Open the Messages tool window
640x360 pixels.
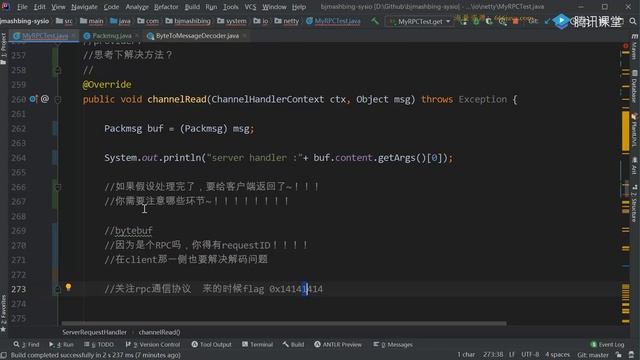[x=393, y=344]
